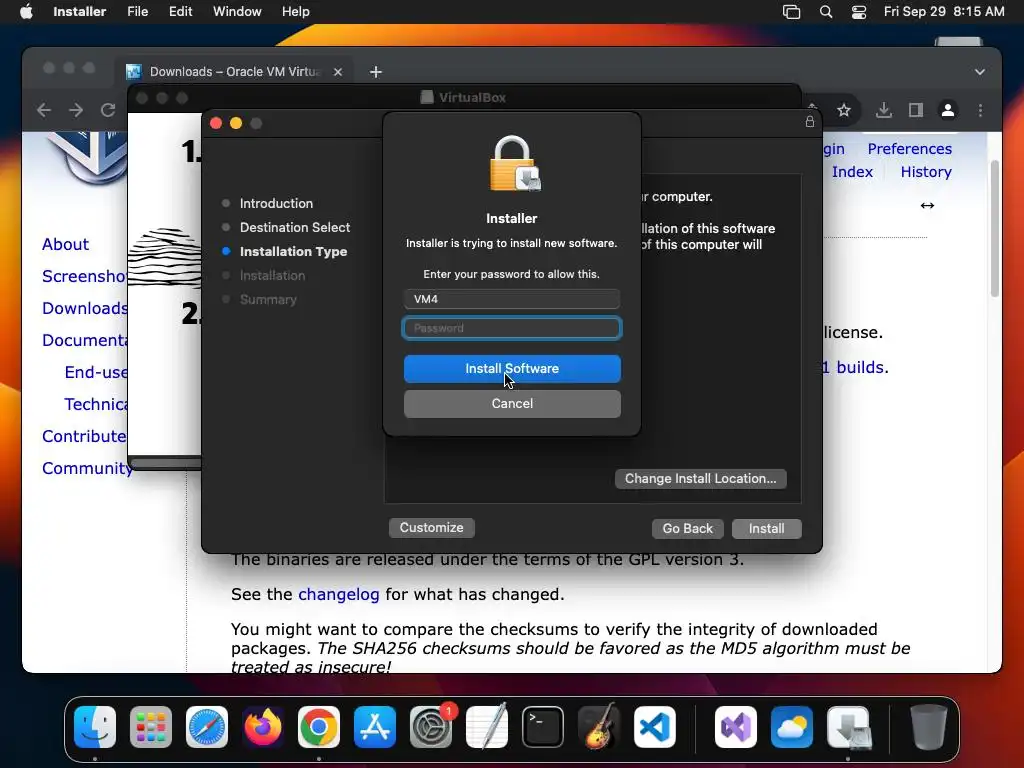Open the browser three-dot menu

click(980, 110)
